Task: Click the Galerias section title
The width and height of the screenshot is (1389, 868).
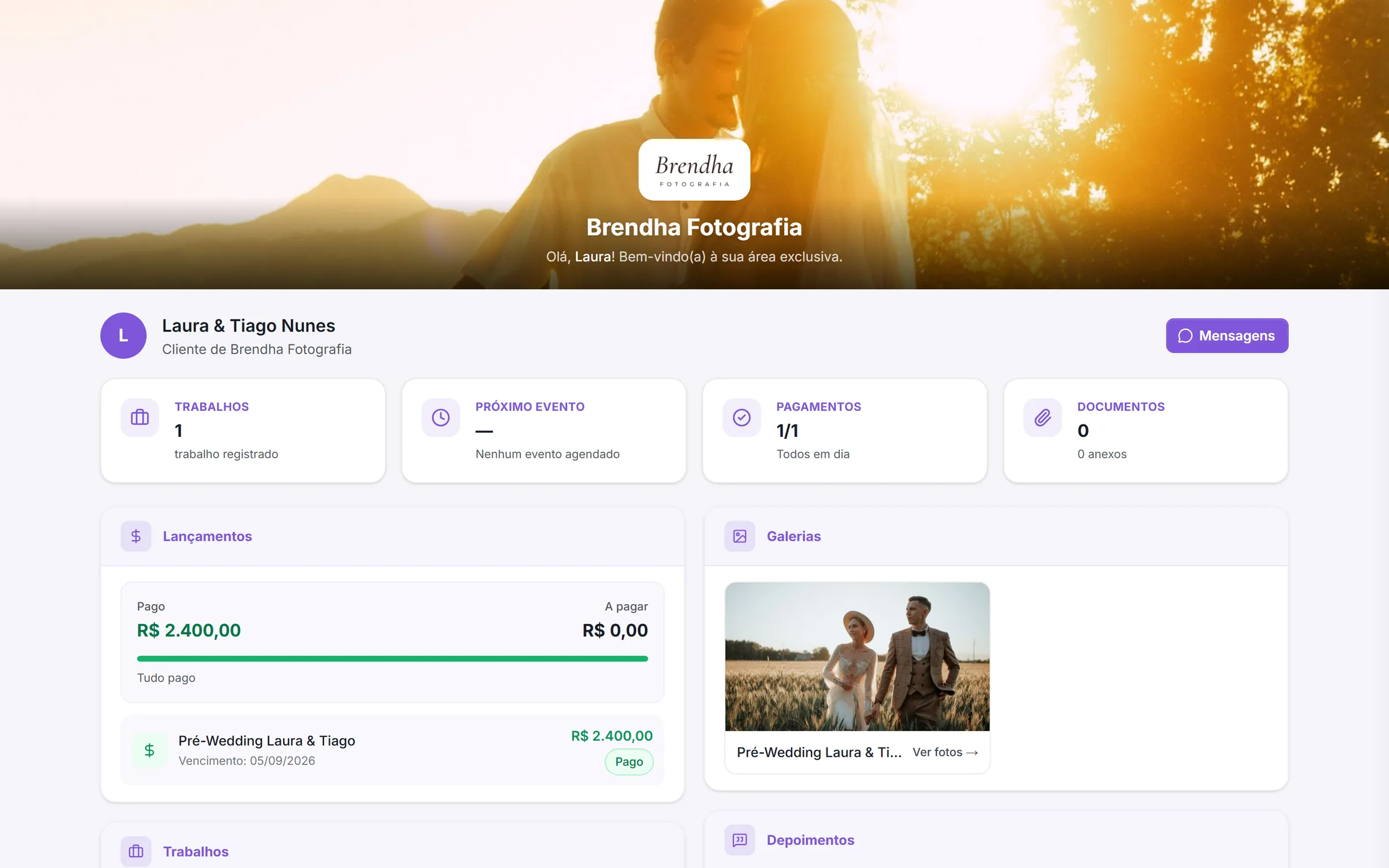Action: point(793,536)
